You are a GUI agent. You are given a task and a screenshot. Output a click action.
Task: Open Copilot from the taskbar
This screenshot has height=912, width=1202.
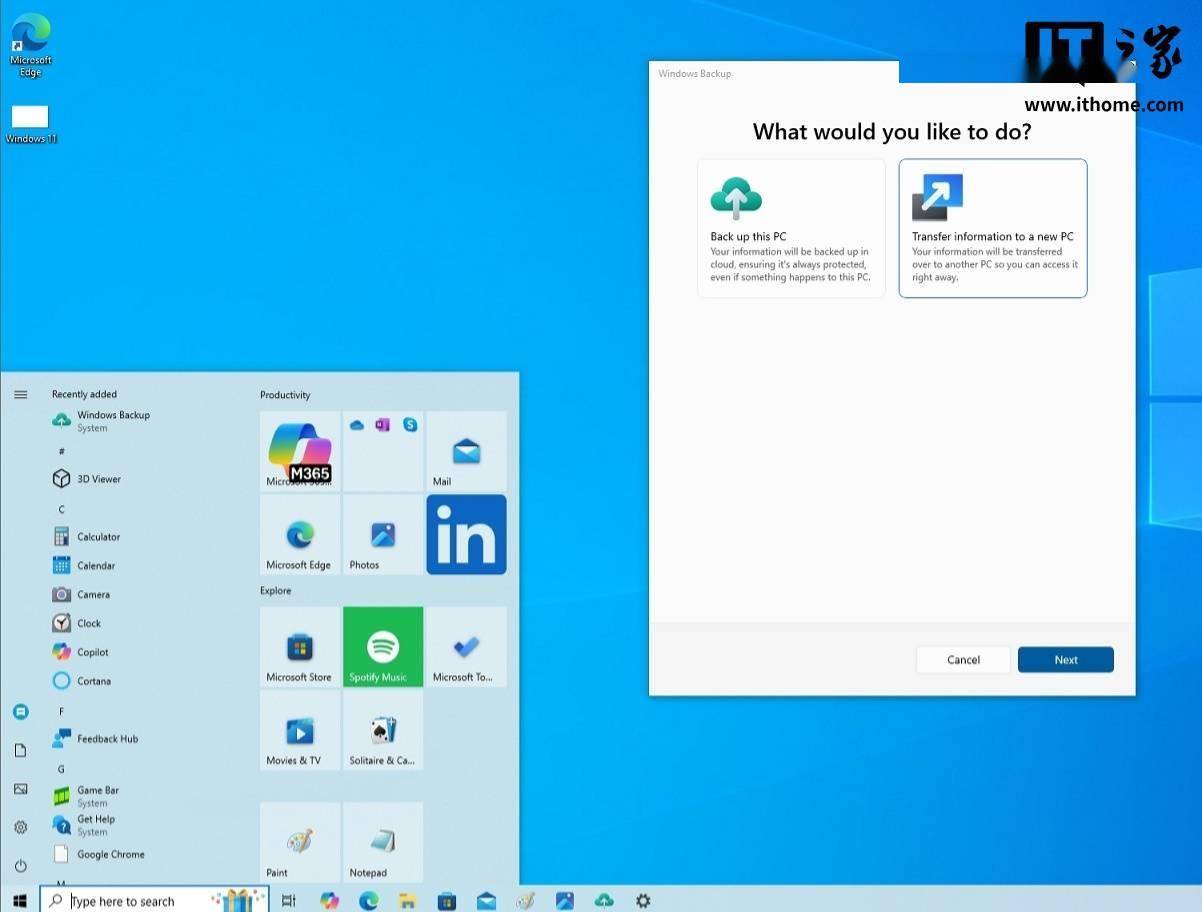point(329,901)
